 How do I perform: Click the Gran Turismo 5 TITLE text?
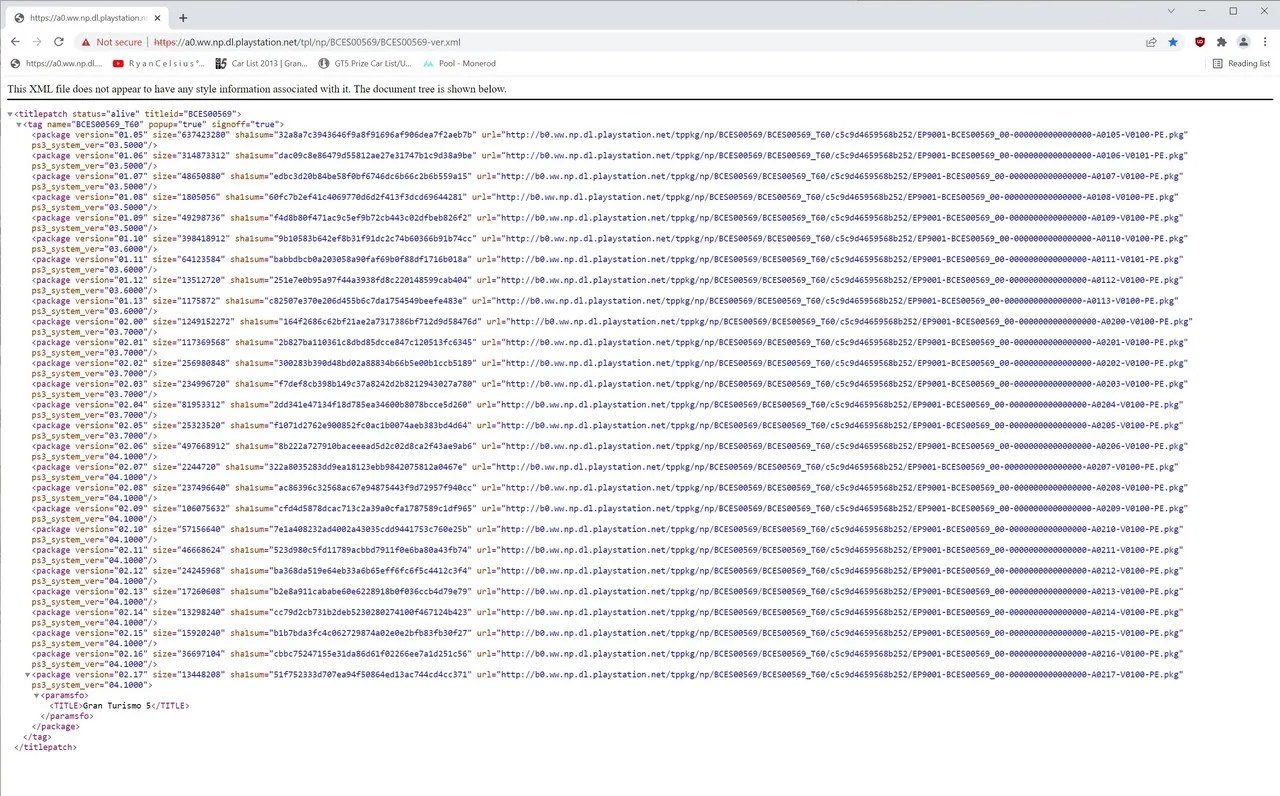119,706
